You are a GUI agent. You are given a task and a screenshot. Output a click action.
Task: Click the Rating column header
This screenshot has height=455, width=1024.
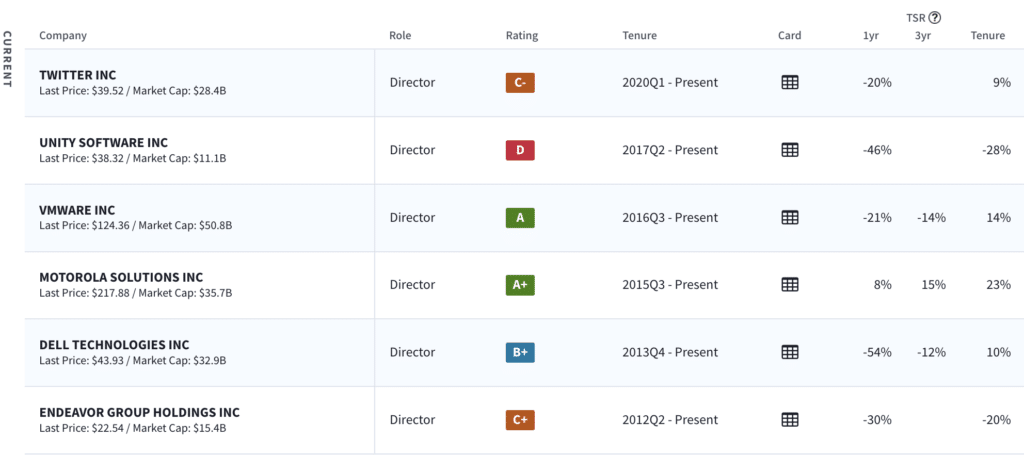point(522,35)
